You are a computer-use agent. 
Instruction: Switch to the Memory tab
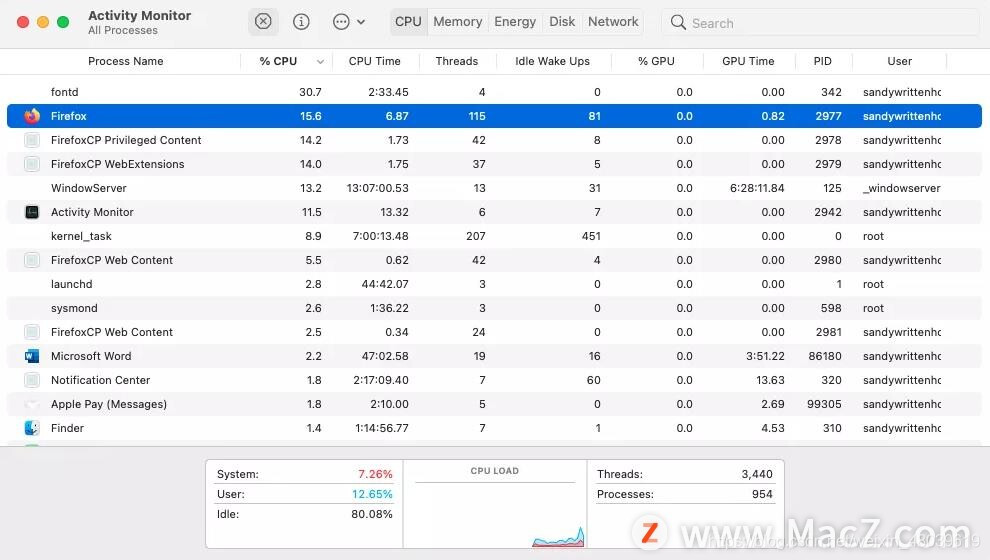point(458,21)
